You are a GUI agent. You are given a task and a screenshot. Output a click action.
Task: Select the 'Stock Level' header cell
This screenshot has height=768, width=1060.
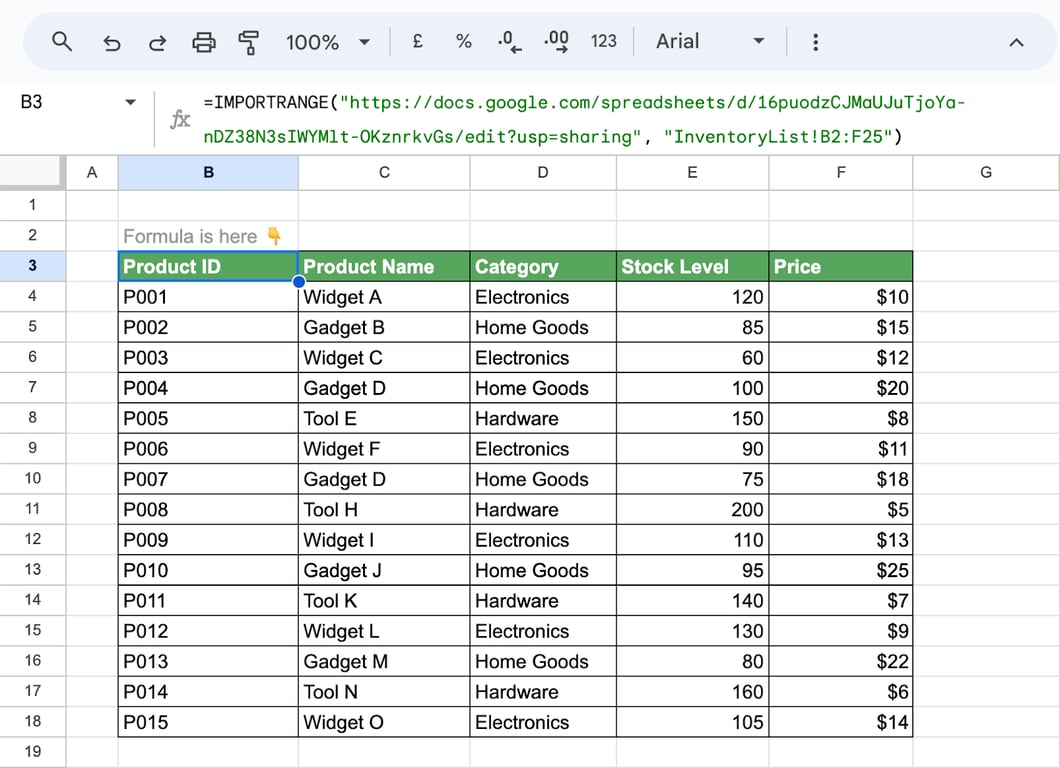coord(692,266)
